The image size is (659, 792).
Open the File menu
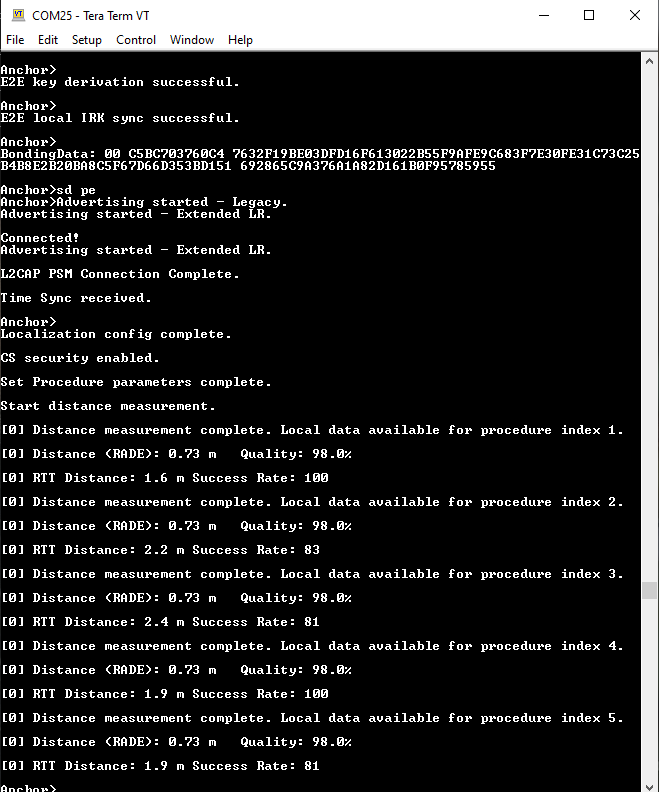tap(15, 40)
